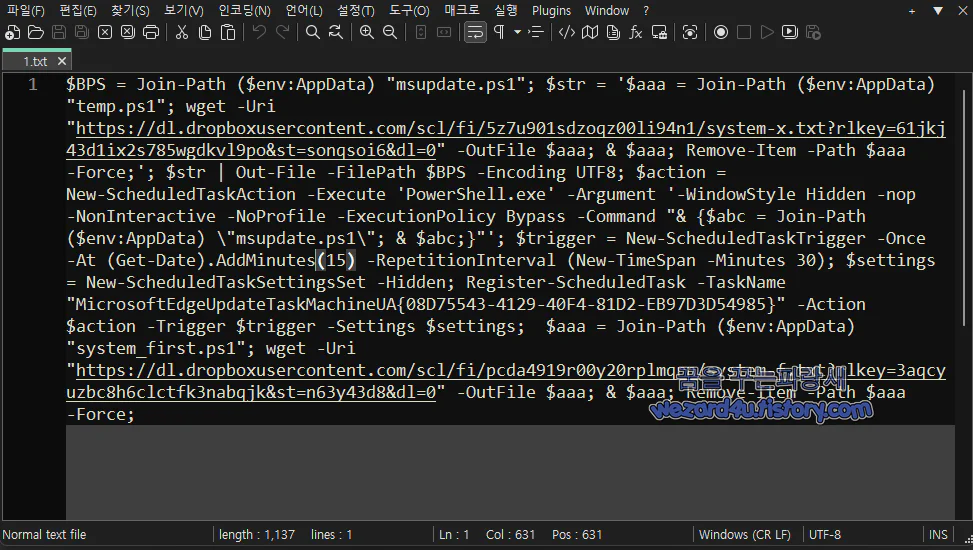Viewport: 973px width, 550px height.
Task: Open the 편집(E) menu
Action: [78, 11]
